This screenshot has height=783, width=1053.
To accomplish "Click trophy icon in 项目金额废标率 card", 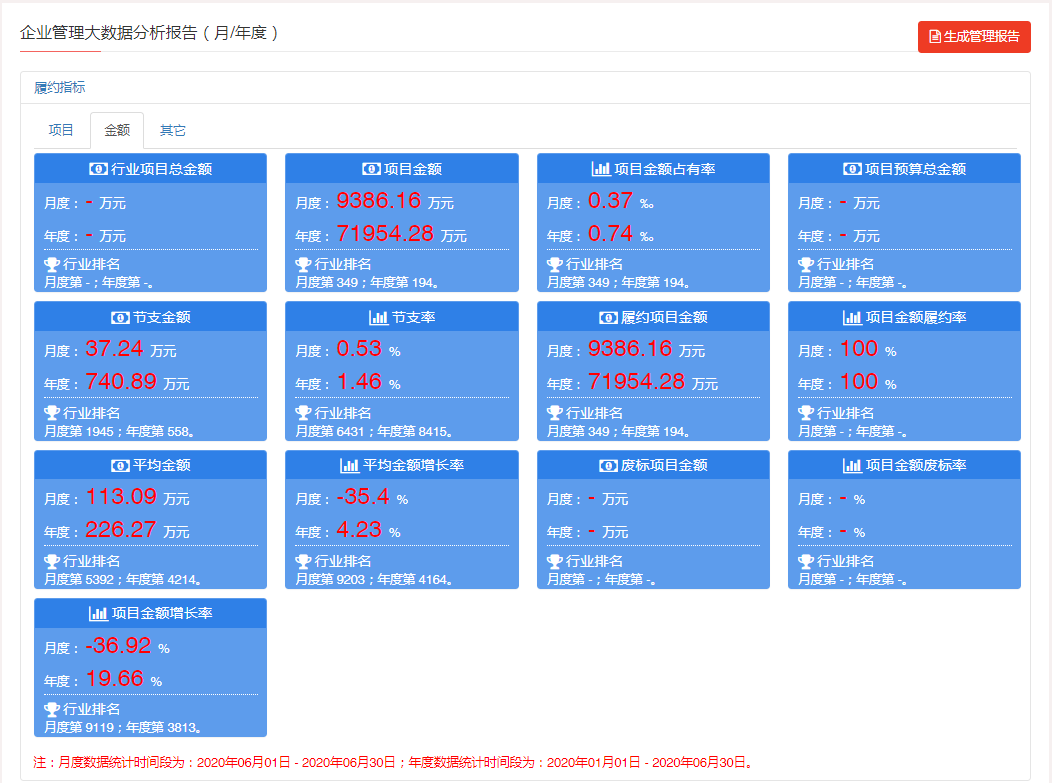I will coord(806,561).
